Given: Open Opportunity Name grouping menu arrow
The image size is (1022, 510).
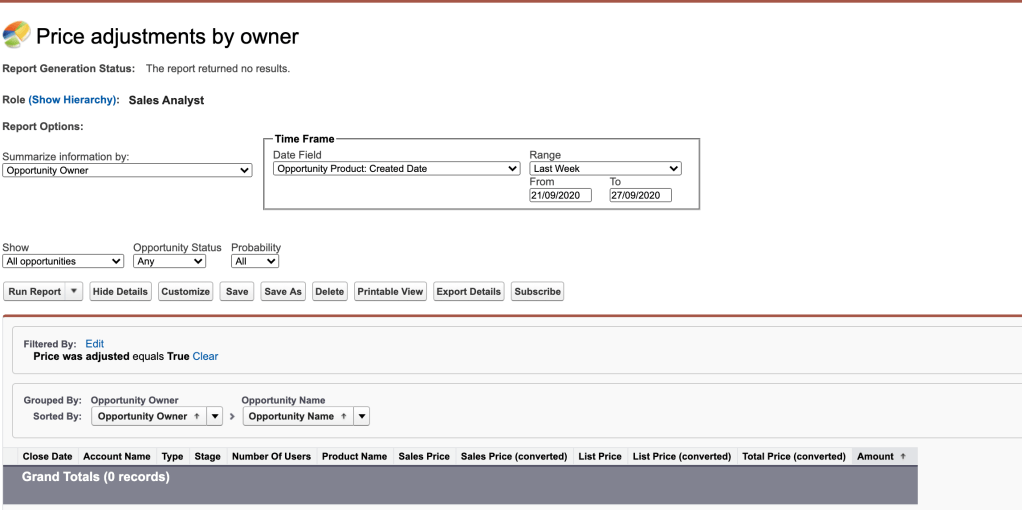Looking at the screenshot, I should point(362,416).
